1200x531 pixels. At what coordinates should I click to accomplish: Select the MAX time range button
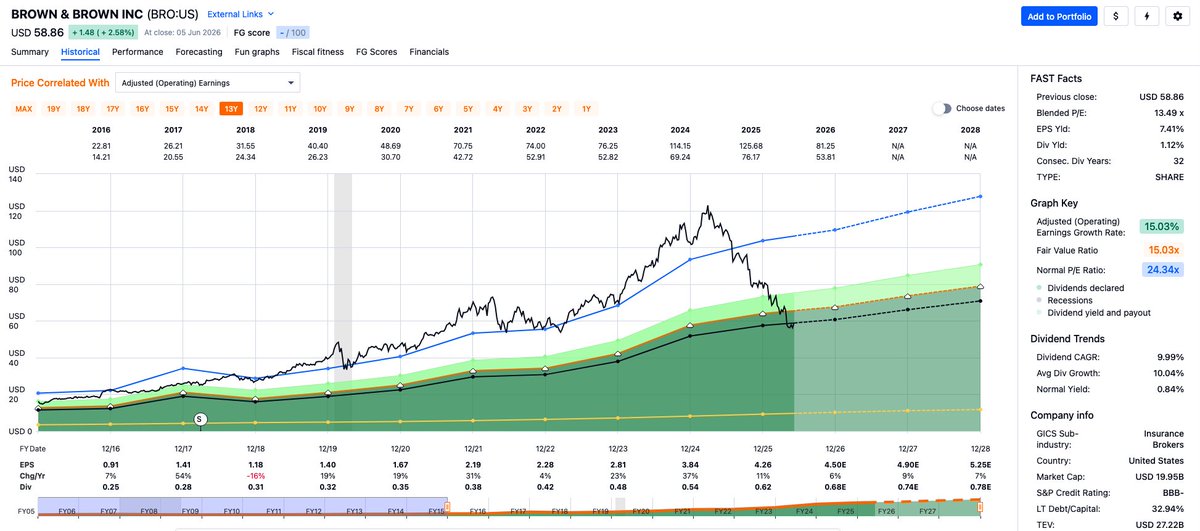(x=24, y=108)
